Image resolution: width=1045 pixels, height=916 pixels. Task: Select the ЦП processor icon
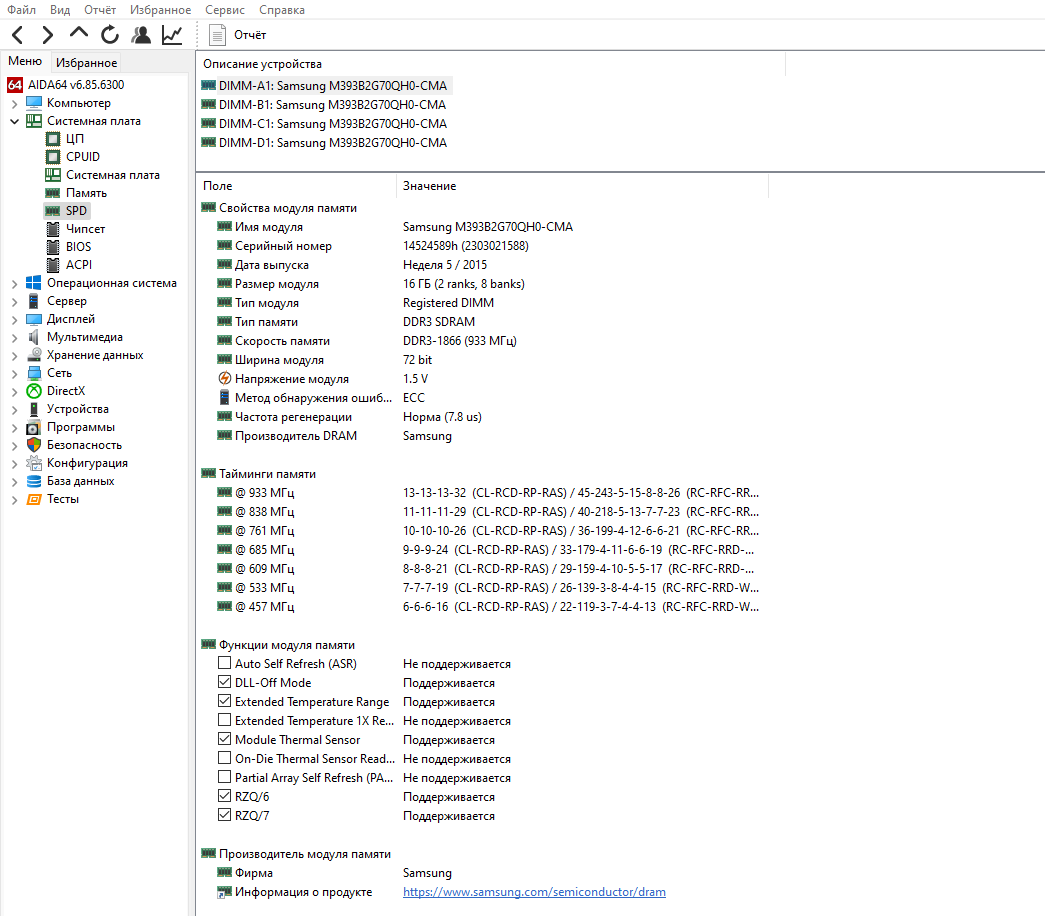tap(53, 139)
